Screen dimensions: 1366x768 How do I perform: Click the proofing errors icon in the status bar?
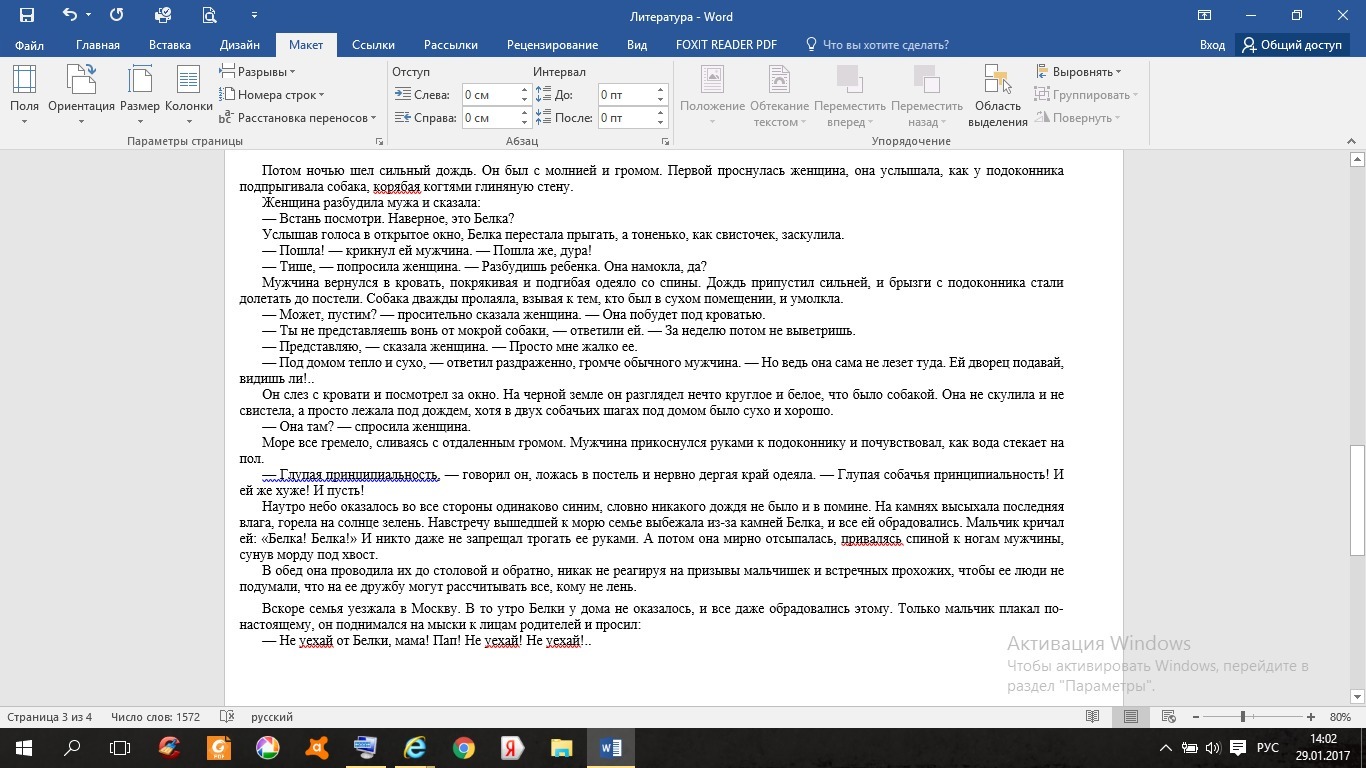point(227,717)
